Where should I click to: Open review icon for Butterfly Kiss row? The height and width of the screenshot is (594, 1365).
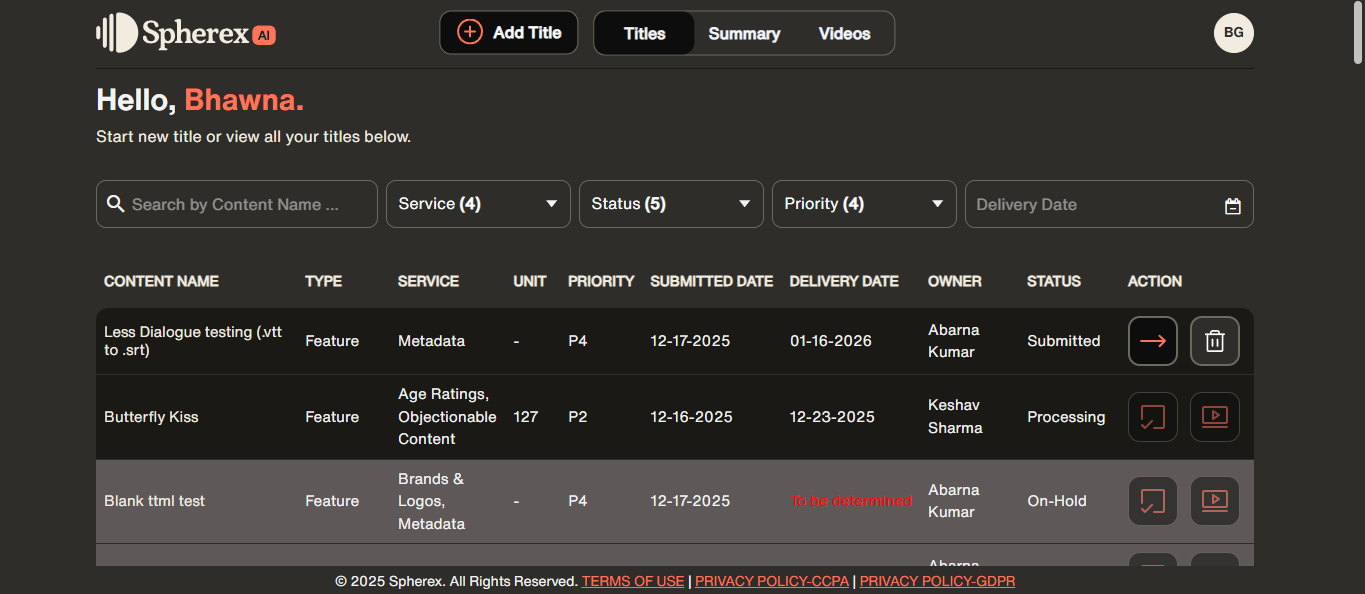tap(1152, 417)
